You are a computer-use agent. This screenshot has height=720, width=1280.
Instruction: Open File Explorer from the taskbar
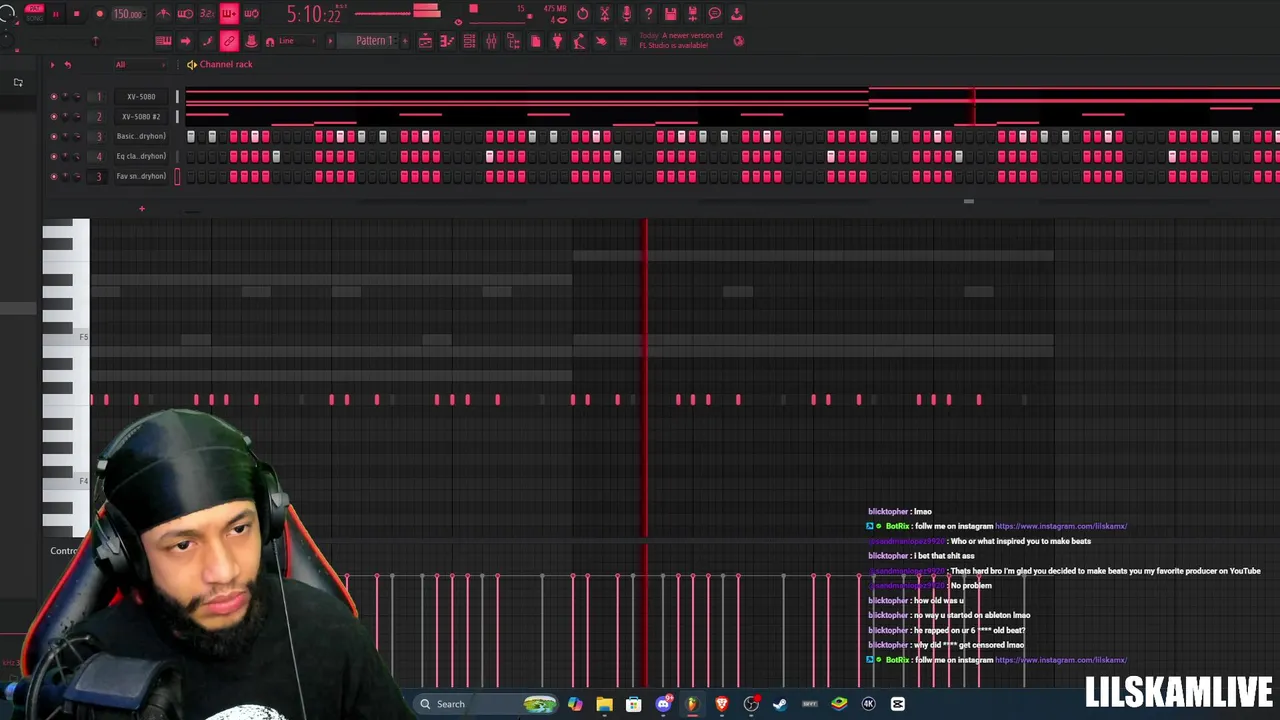604,704
